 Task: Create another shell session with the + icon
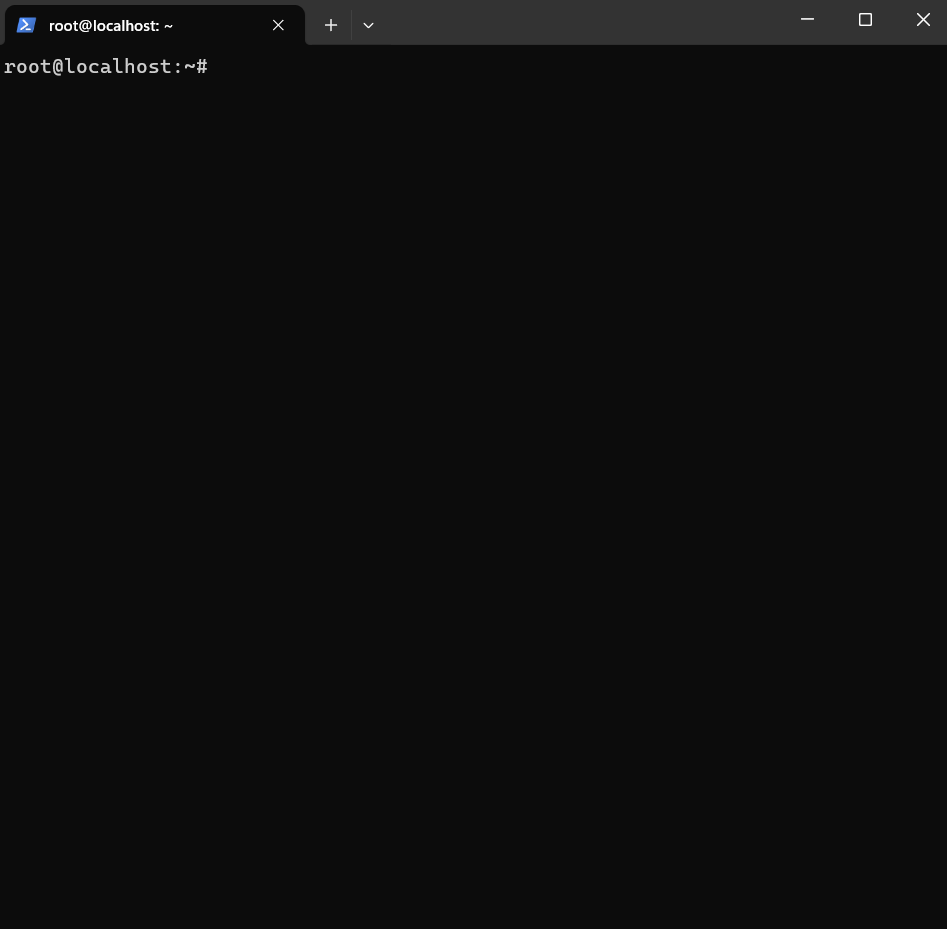click(330, 25)
